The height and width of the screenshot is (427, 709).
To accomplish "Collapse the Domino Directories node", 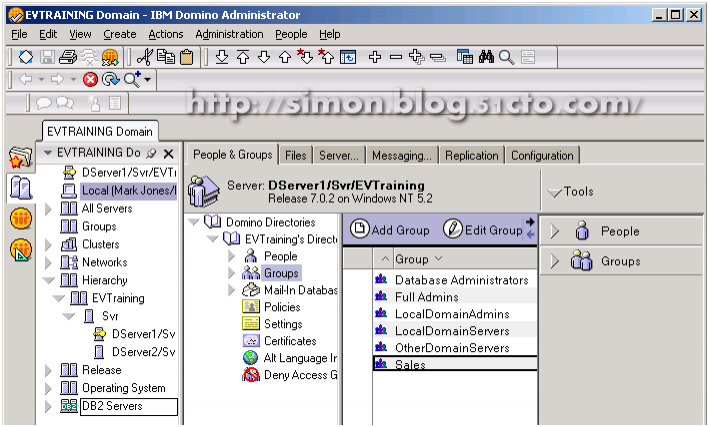I will tap(194, 222).
